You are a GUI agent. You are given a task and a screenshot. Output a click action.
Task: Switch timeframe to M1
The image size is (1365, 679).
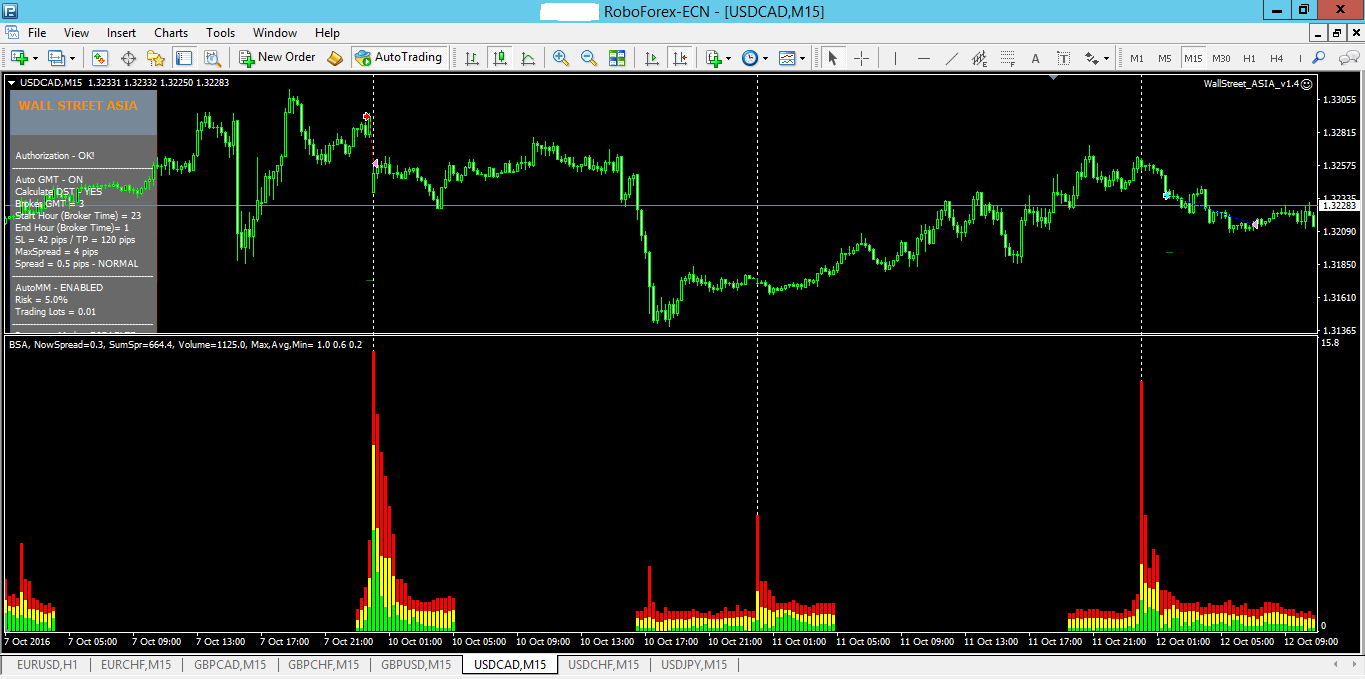coord(1137,58)
